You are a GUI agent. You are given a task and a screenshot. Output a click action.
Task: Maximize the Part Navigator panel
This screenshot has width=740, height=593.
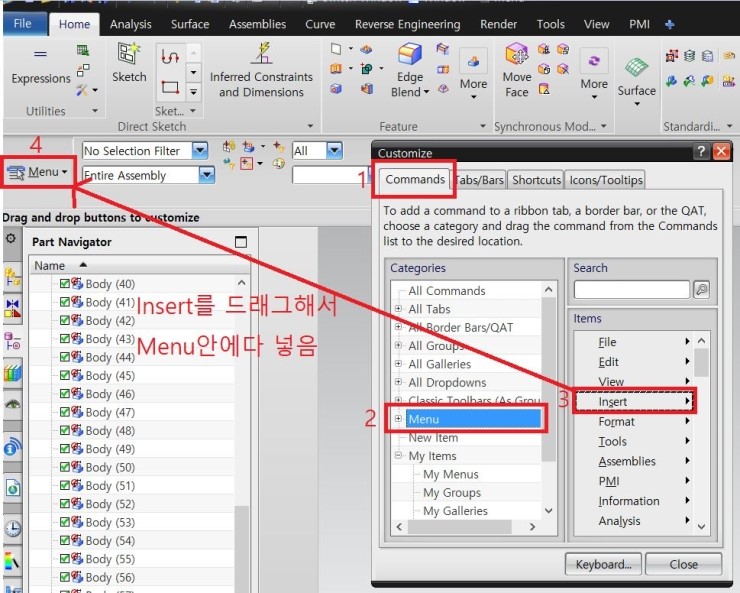[x=241, y=242]
